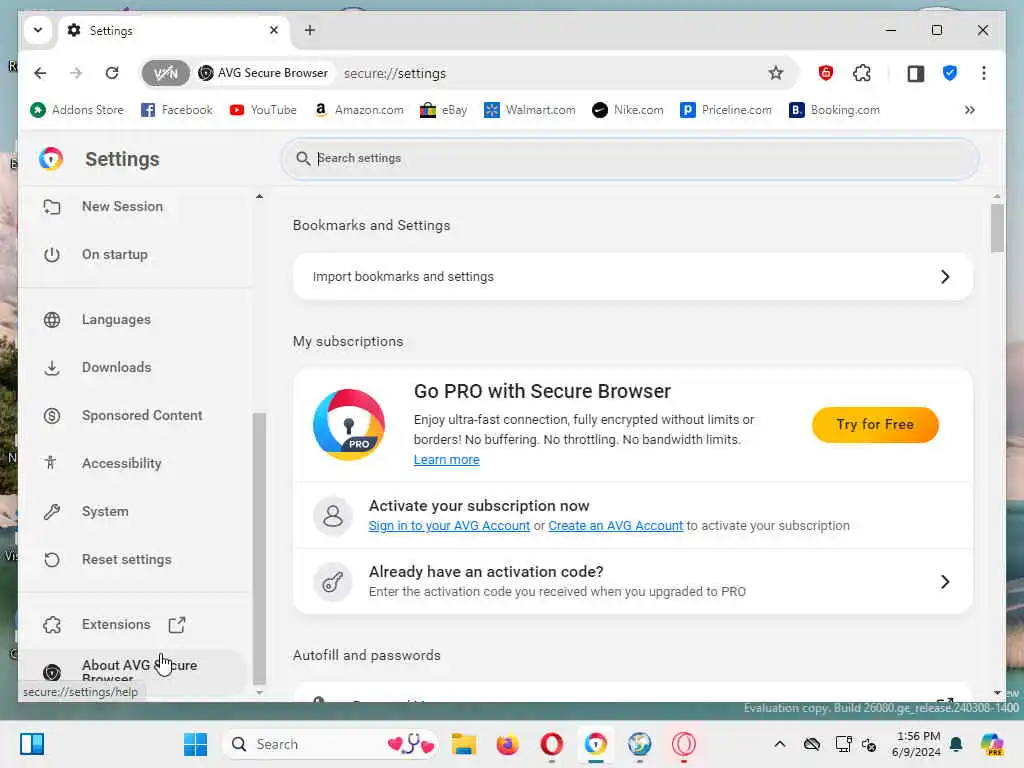Open Copilot preview icon in tray
The height and width of the screenshot is (768, 1024).
tap(992, 744)
